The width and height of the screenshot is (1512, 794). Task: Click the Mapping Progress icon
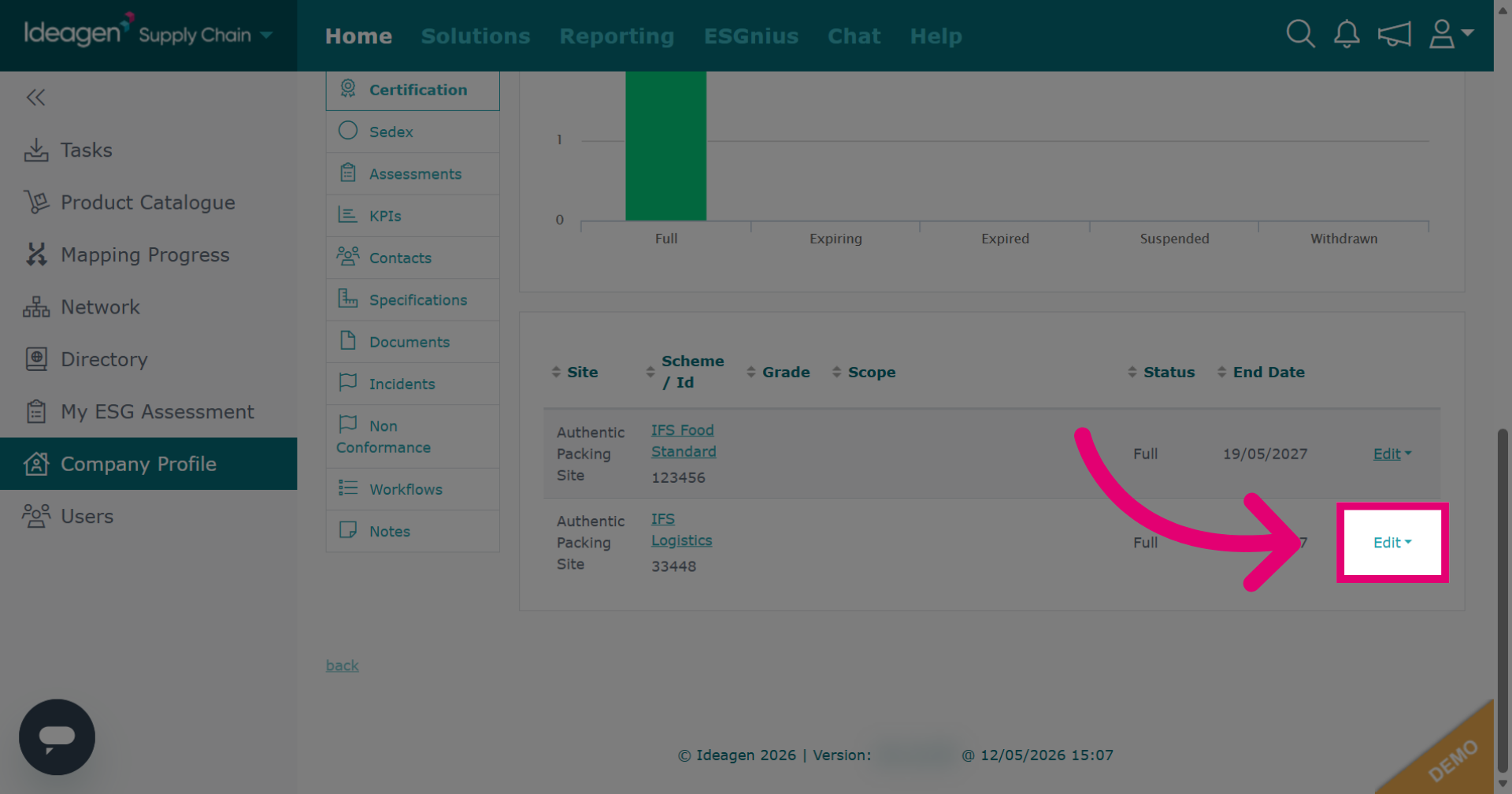36,254
